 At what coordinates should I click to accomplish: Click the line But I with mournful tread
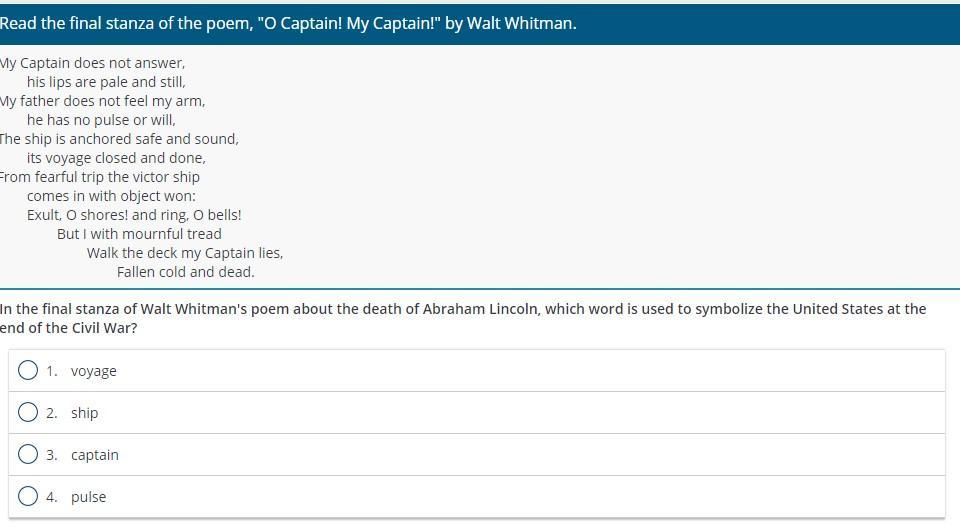point(139,234)
